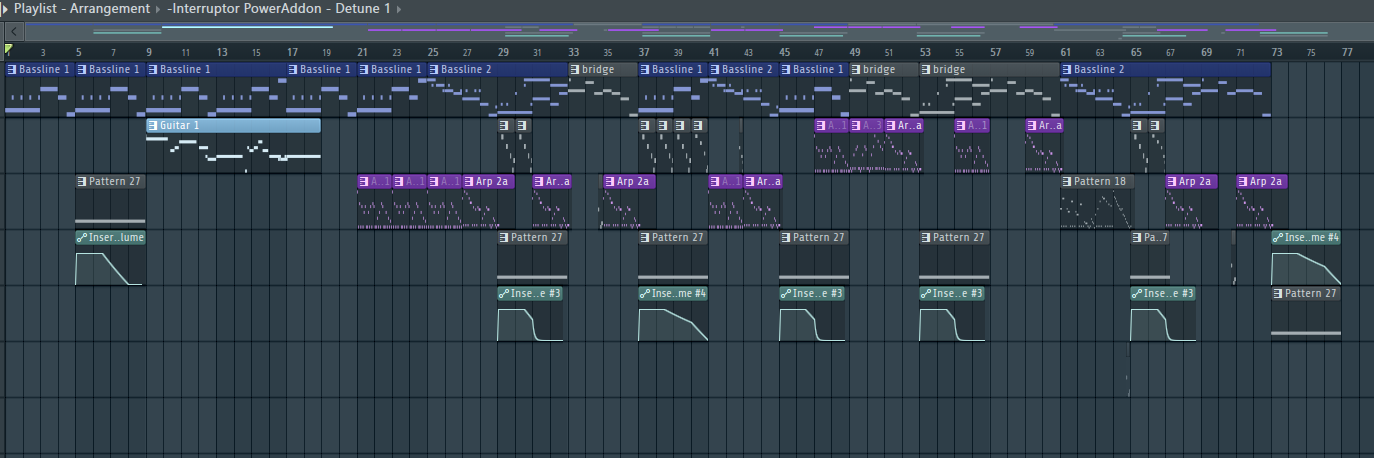Open clip icon of Bassline 2 at bar 25
This screenshot has width=1374, height=458.
tap(434, 70)
